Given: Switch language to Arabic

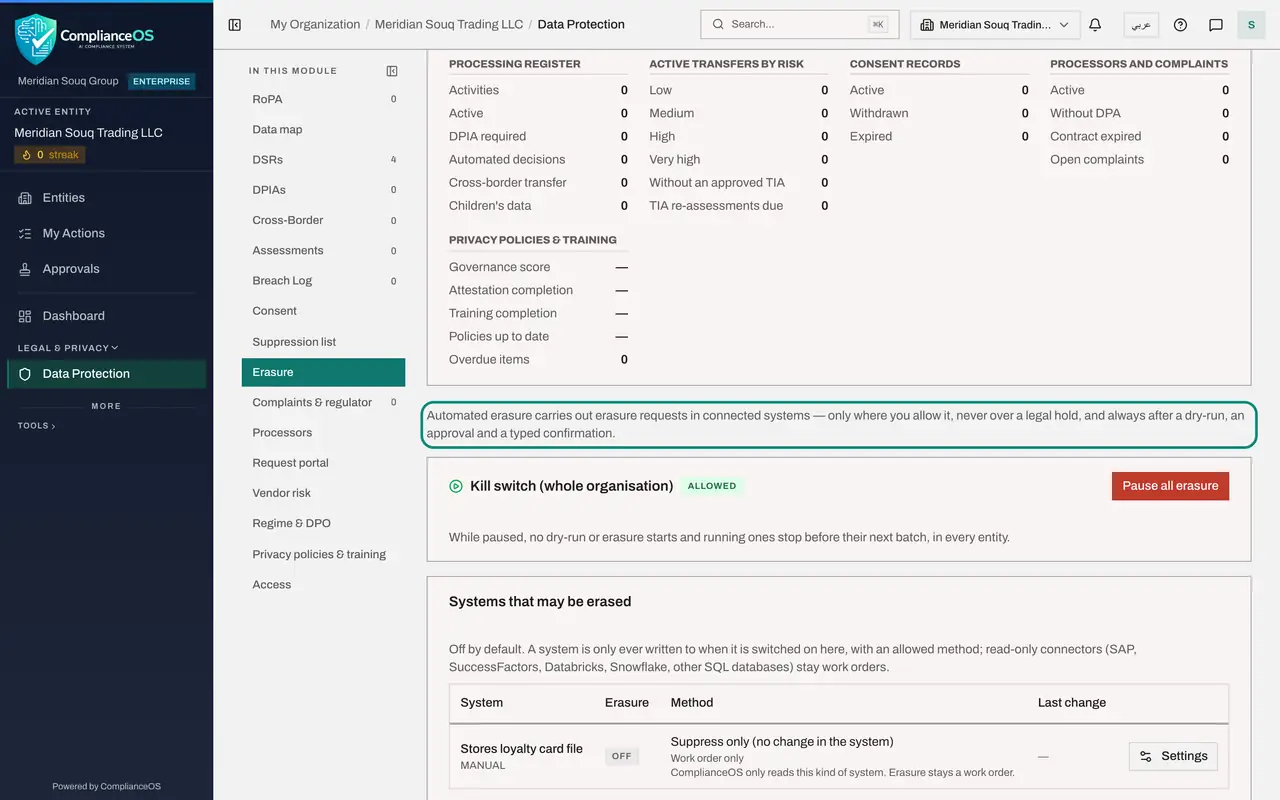Looking at the screenshot, I should [x=1141, y=24].
